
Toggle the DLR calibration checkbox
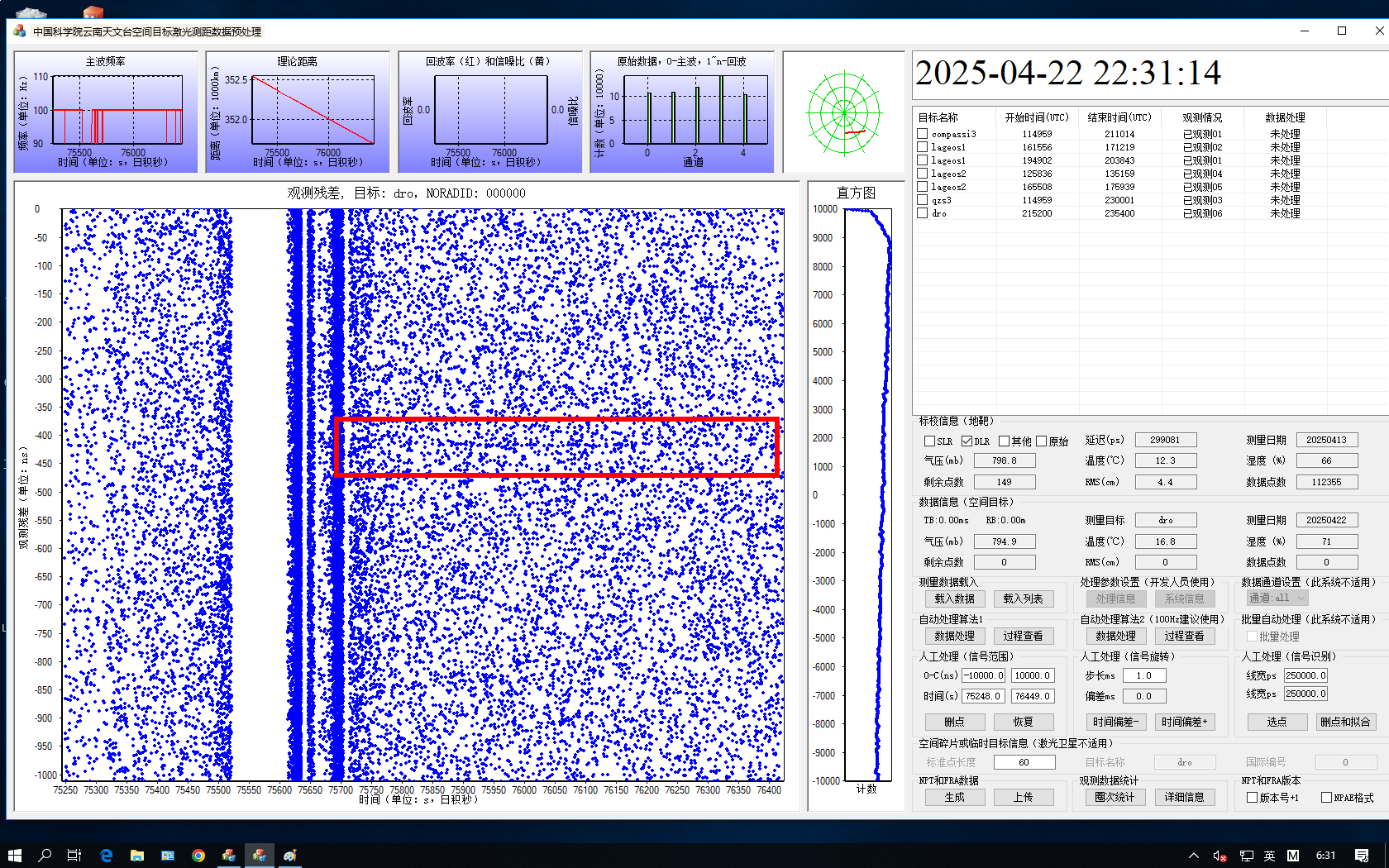pos(967,441)
